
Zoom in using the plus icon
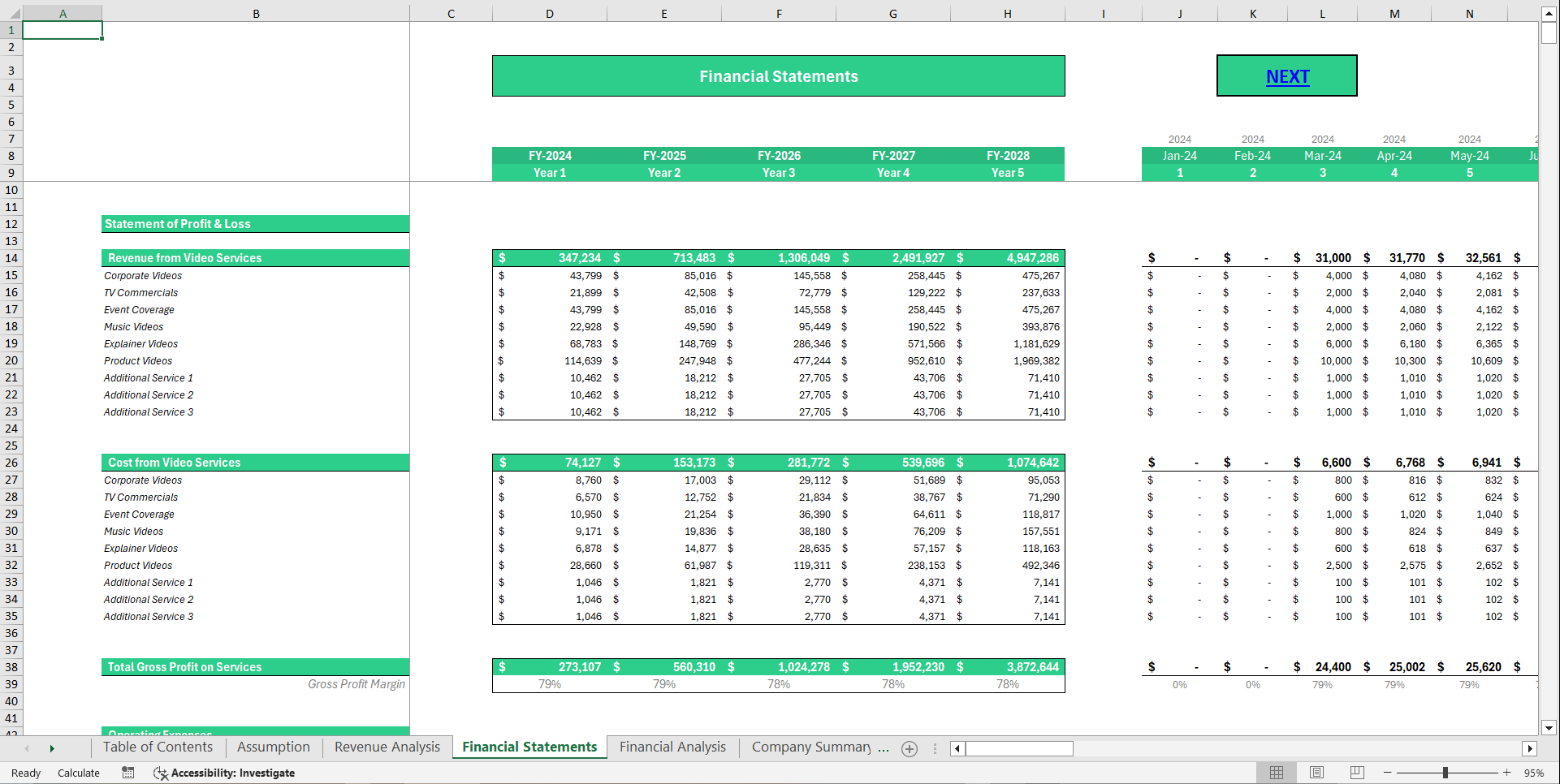click(1506, 773)
